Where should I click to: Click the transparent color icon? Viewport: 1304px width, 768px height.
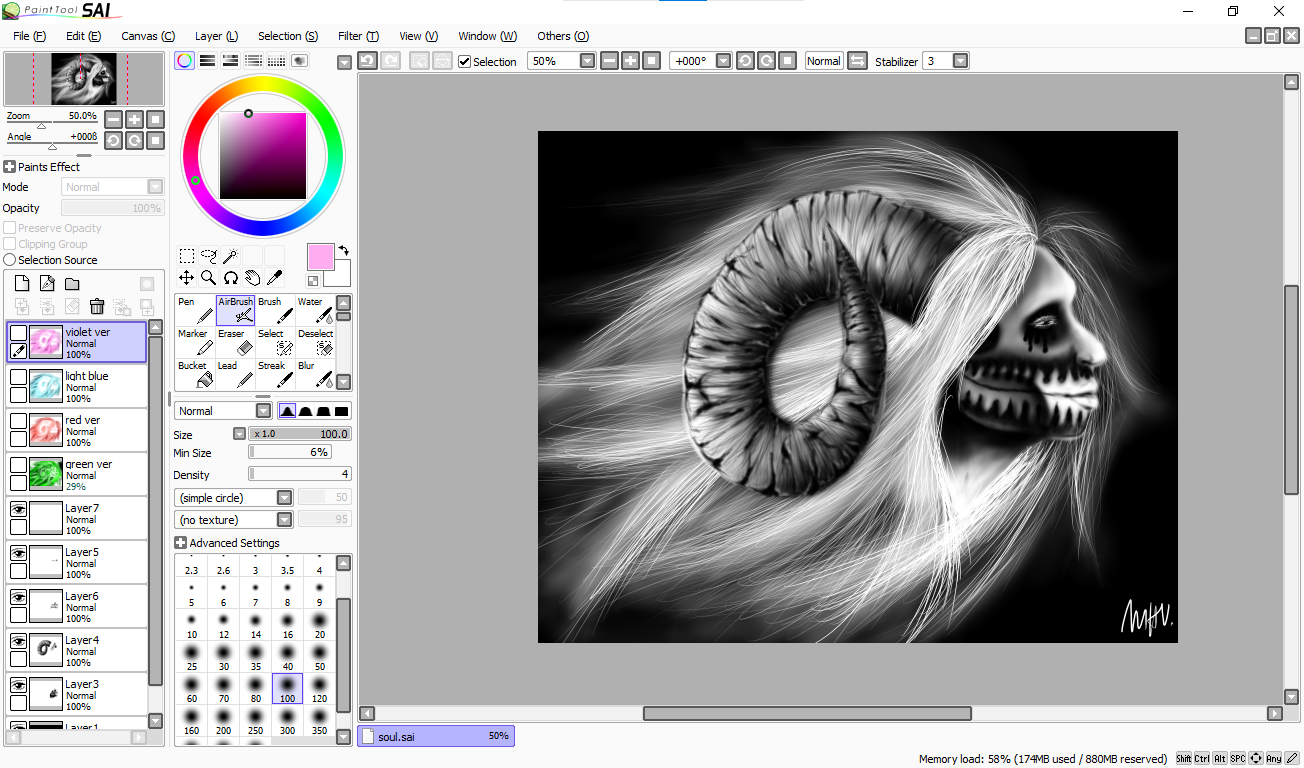point(313,281)
